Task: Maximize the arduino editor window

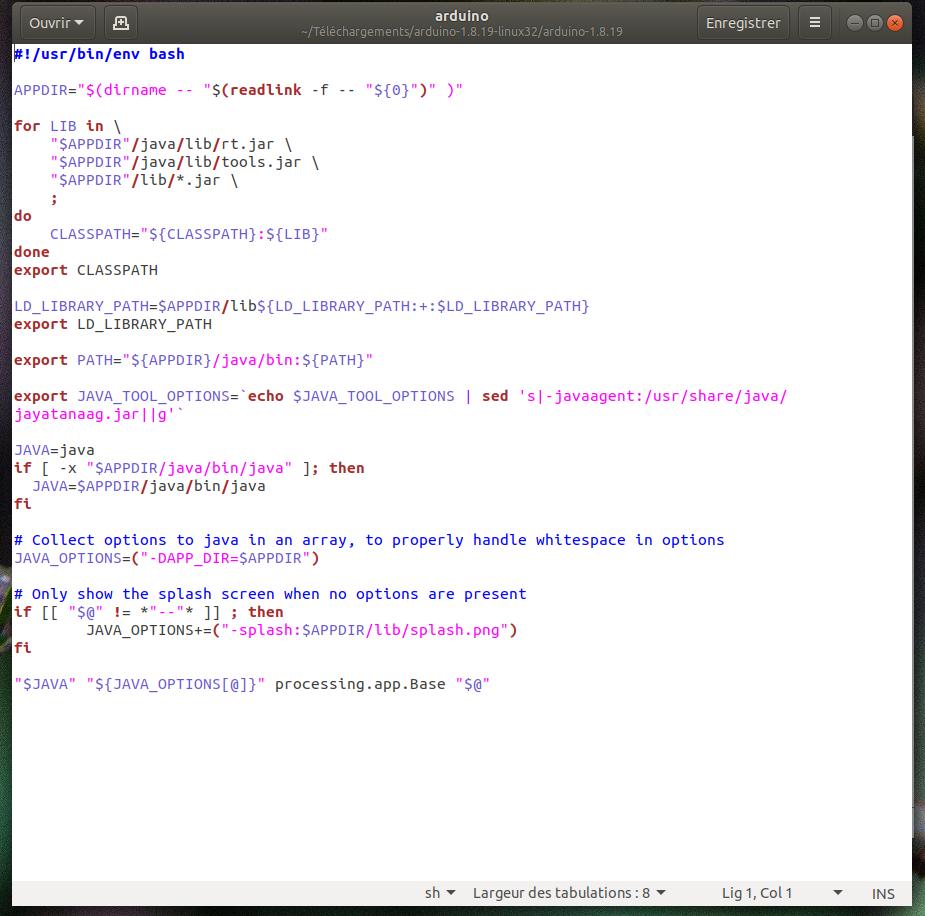Action: tap(875, 23)
